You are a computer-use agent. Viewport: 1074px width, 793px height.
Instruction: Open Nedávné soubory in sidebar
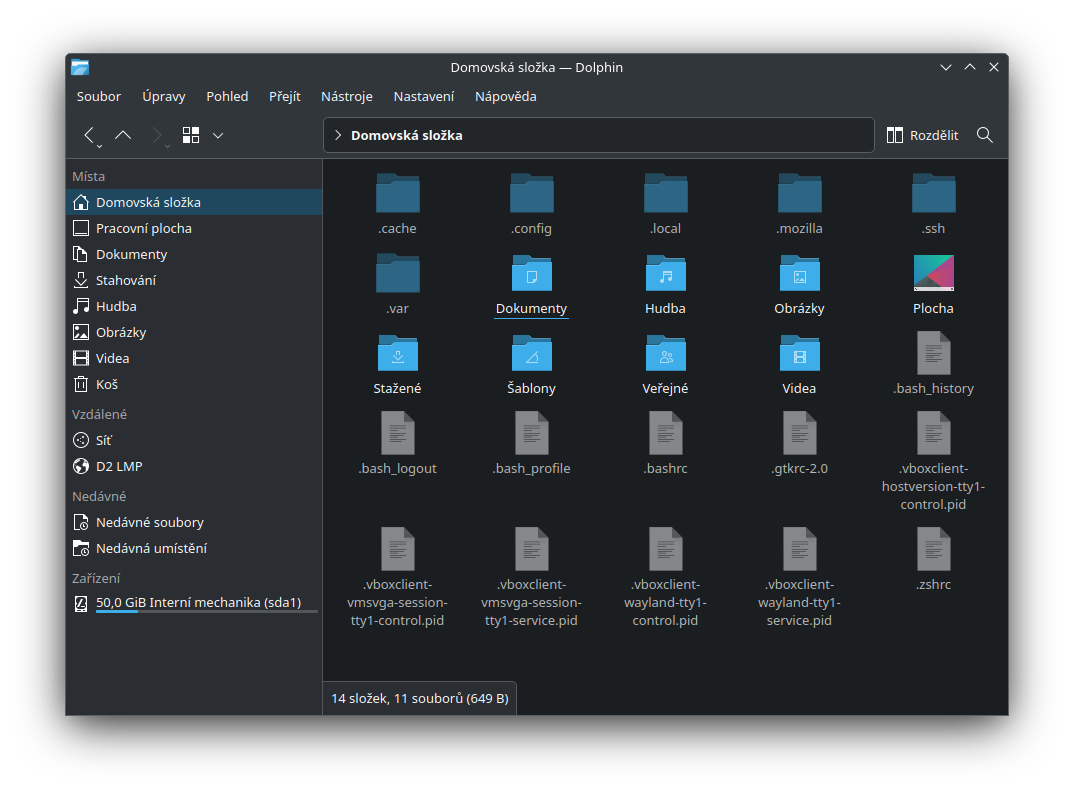click(x=149, y=522)
